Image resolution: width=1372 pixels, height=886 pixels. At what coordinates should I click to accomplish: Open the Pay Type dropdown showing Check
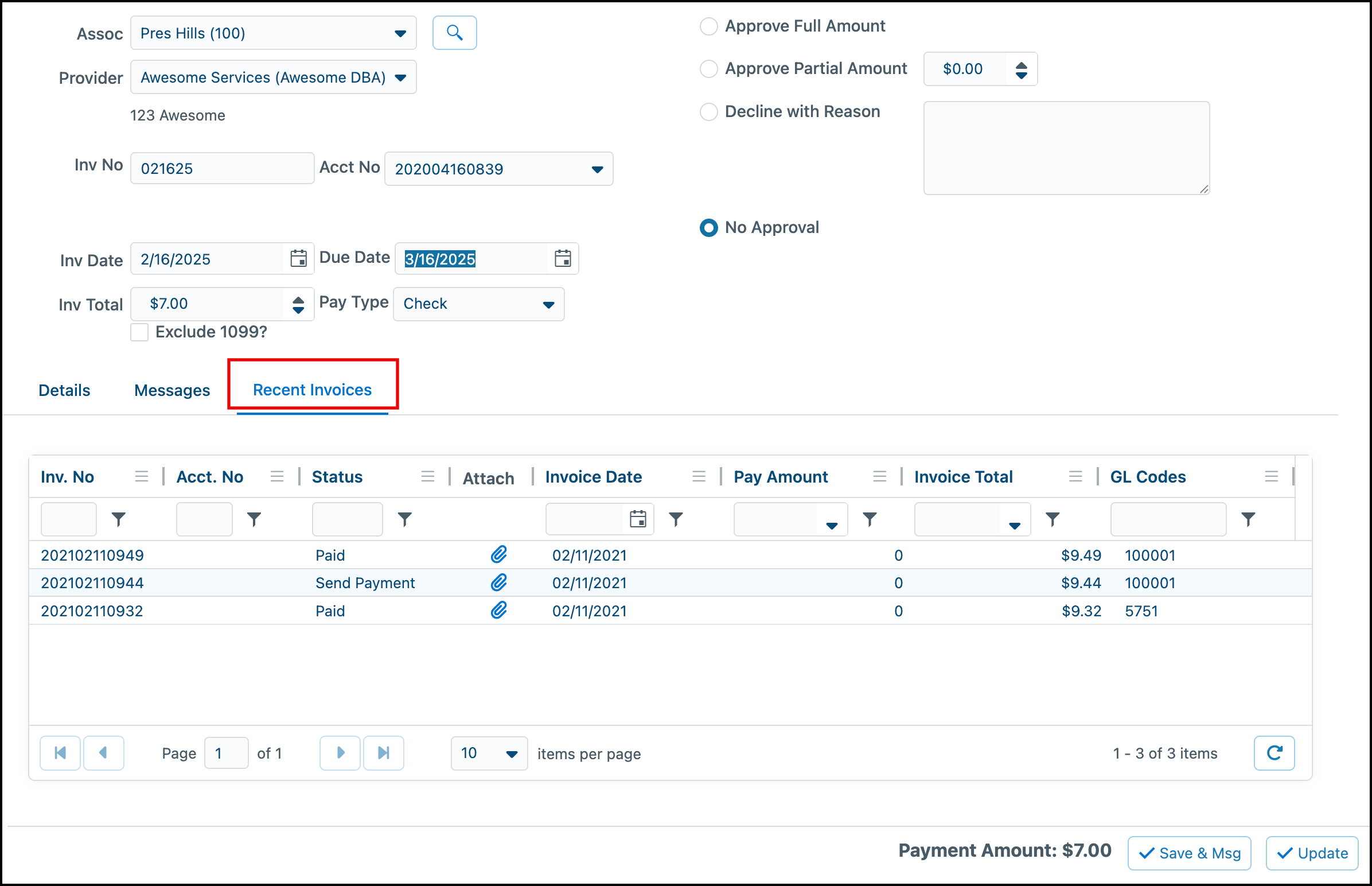pos(548,304)
